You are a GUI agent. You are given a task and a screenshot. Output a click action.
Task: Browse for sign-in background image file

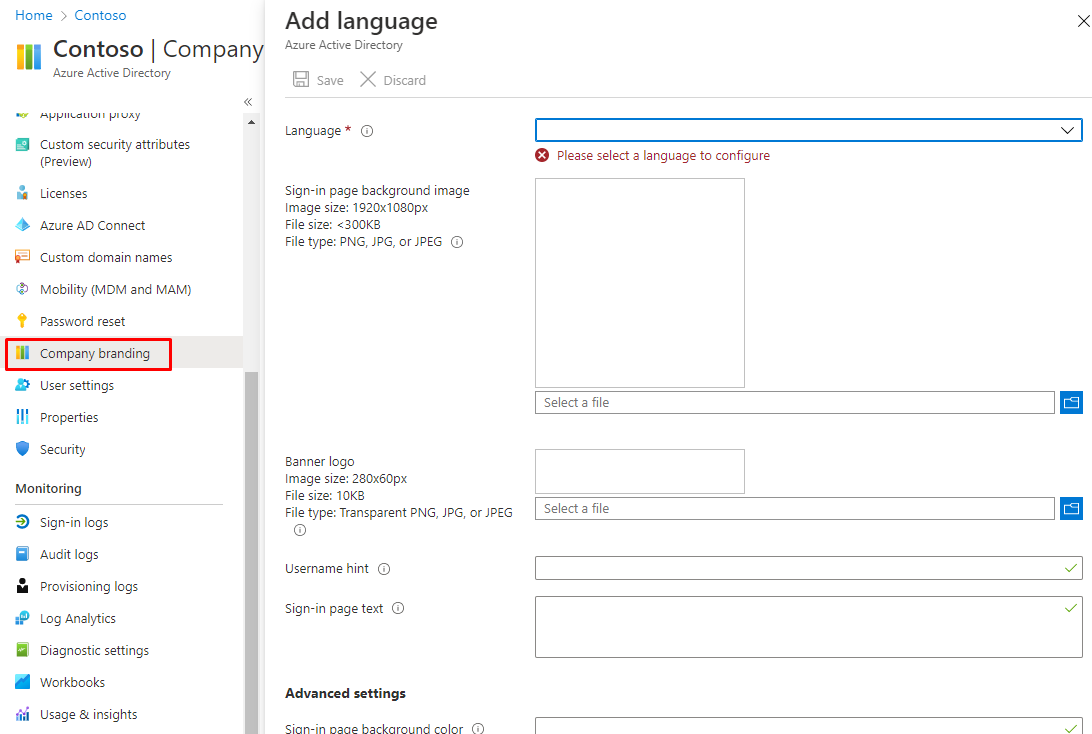click(1071, 402)
